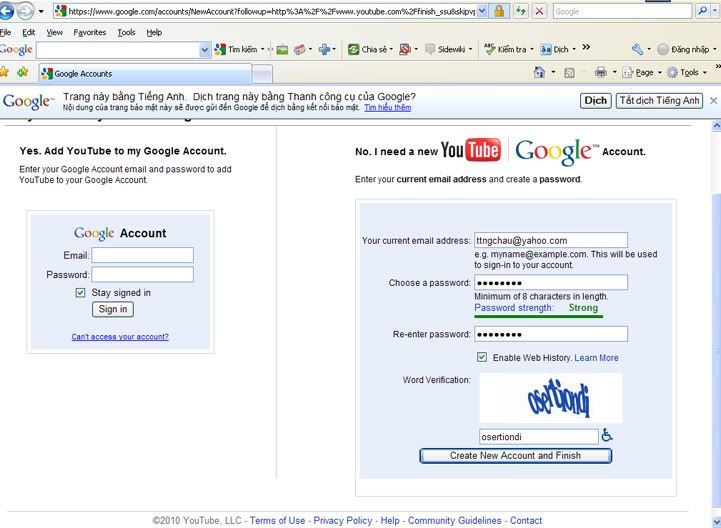Click the Chia sẻ share icon
This screenshot has height=528, width=721.
353,49
